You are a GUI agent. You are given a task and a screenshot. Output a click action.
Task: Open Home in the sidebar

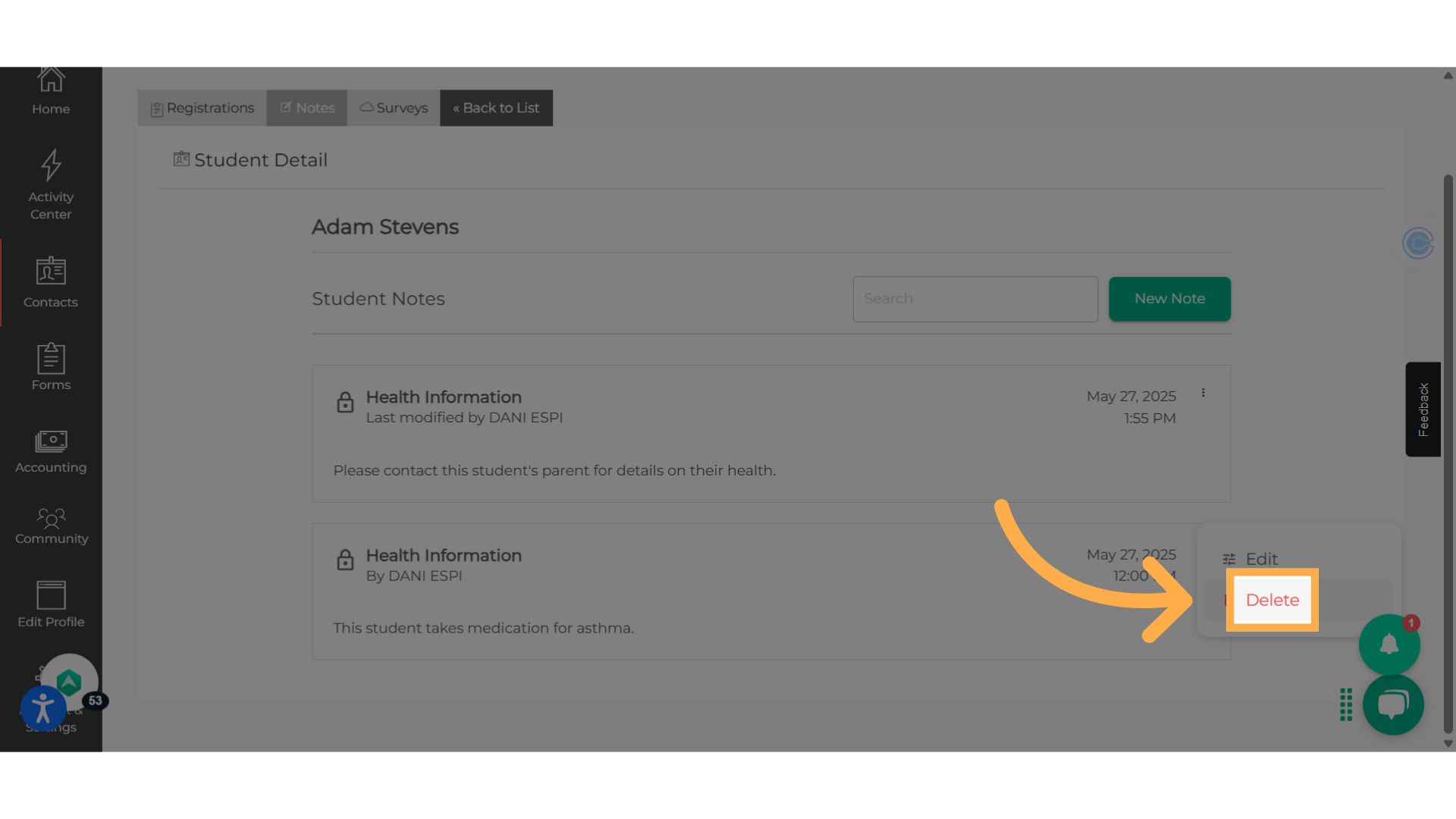pyautogui.click(x=51, y=93)
